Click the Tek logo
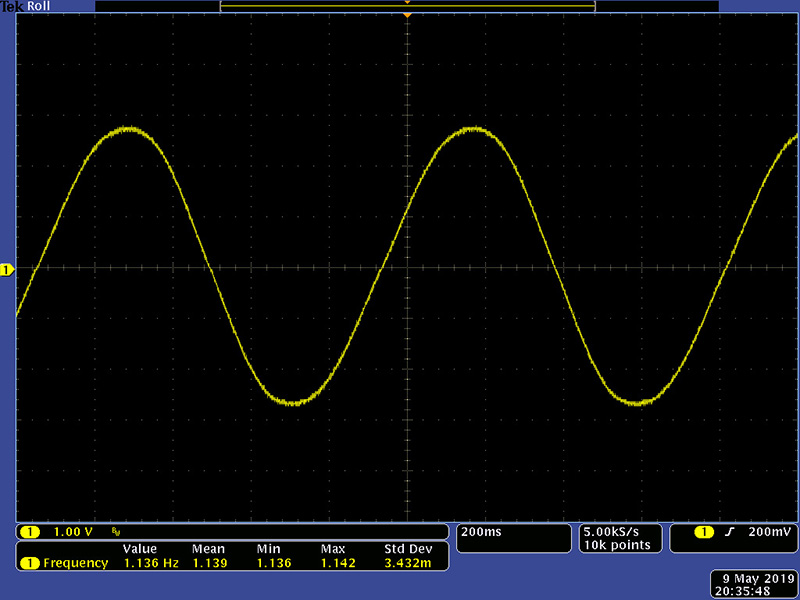This screenshot has height=600, width=800. click(x=12, y=6)
